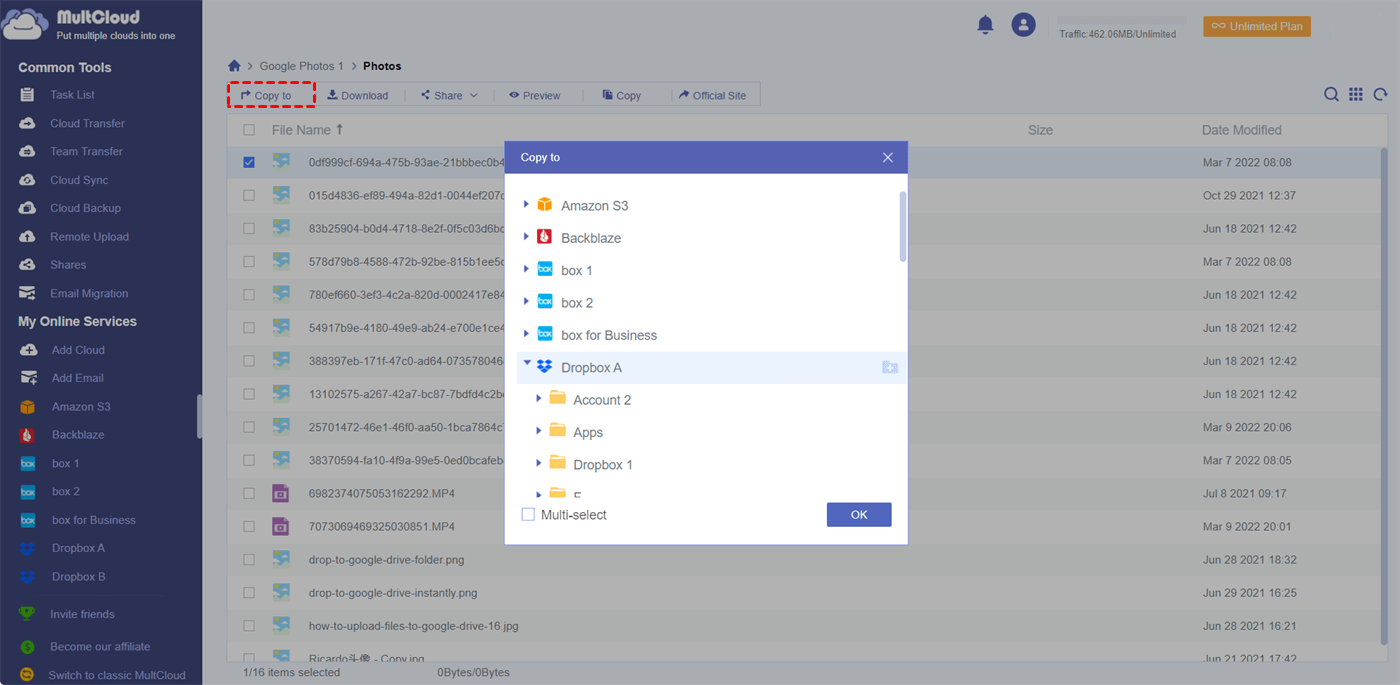The image size is (1400, 685).
Task: Close the Copy to dialog
Action: click(x=887, y=158)
